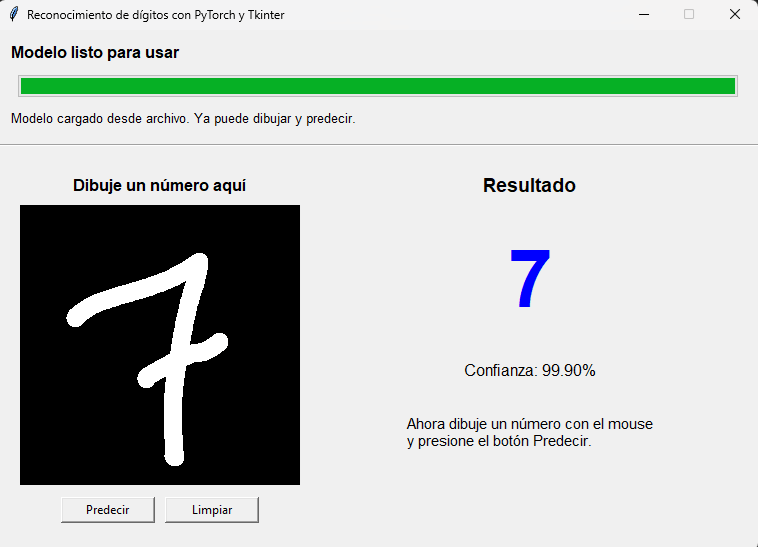Clear the canvas with the Limpiar button
Screen dimensions: 758x547
212,510
